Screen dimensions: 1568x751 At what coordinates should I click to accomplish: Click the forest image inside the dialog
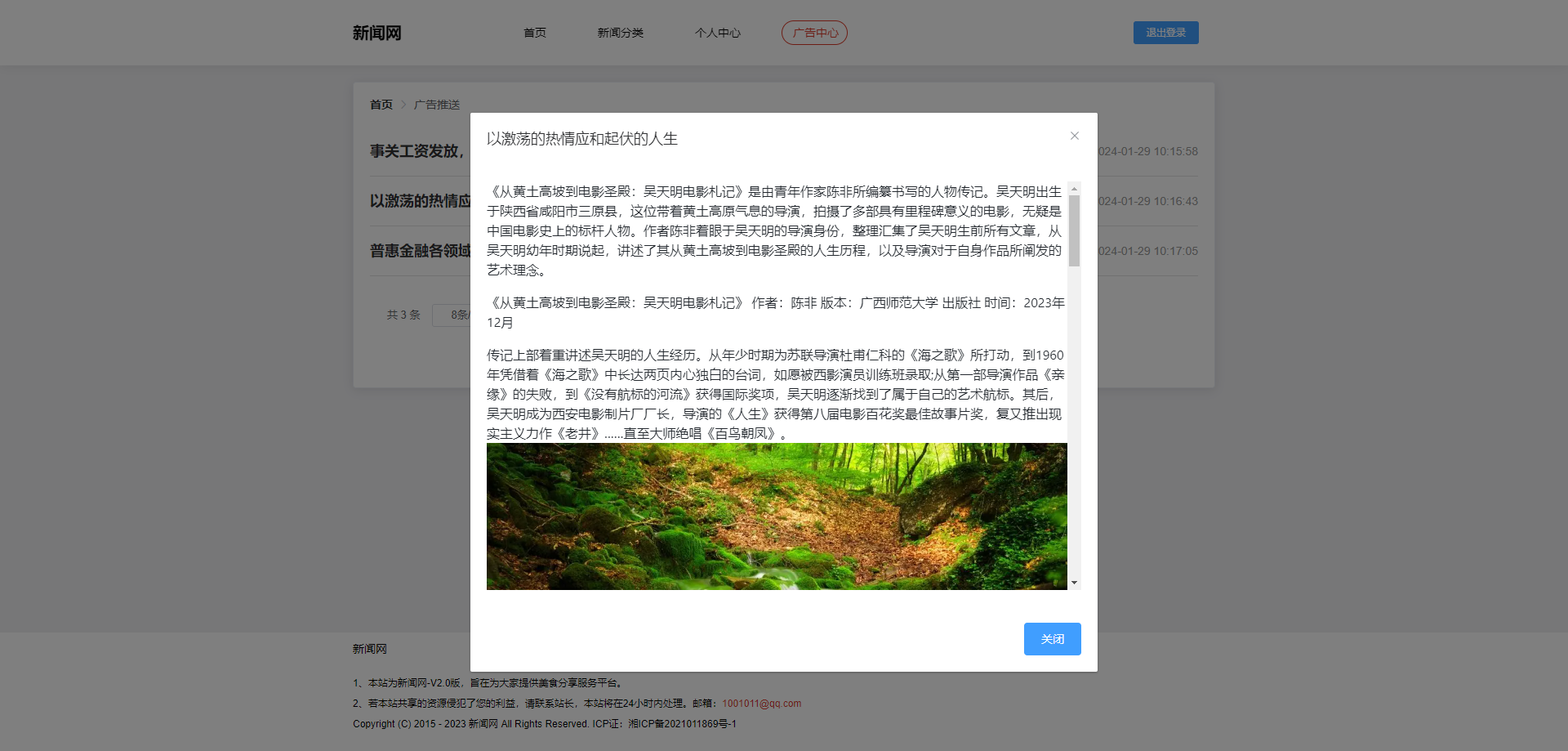click(x=777, y=516)
